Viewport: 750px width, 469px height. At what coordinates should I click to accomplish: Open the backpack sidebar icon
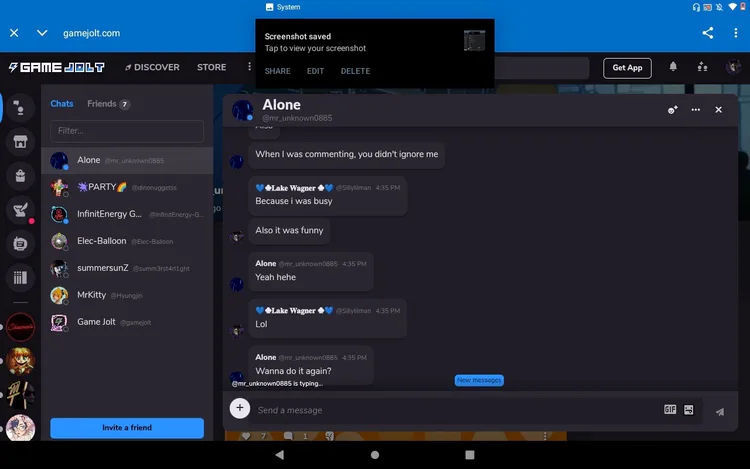[20, 176]
